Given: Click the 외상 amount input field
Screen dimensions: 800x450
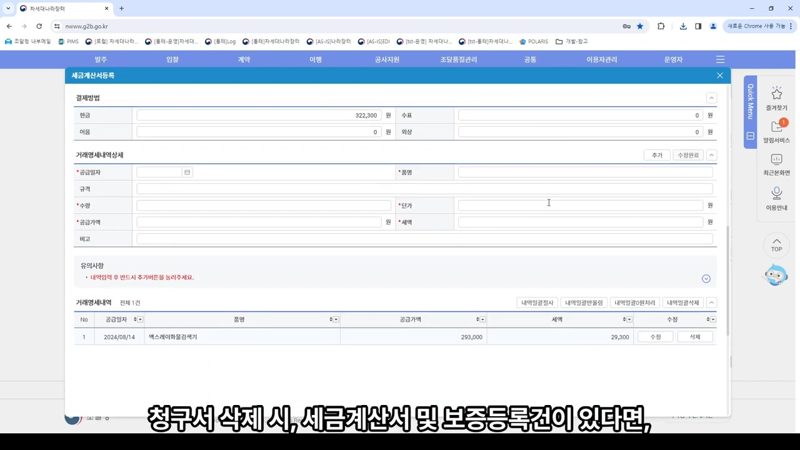Looking at the screenshot, I should click(x=581, y=132).
